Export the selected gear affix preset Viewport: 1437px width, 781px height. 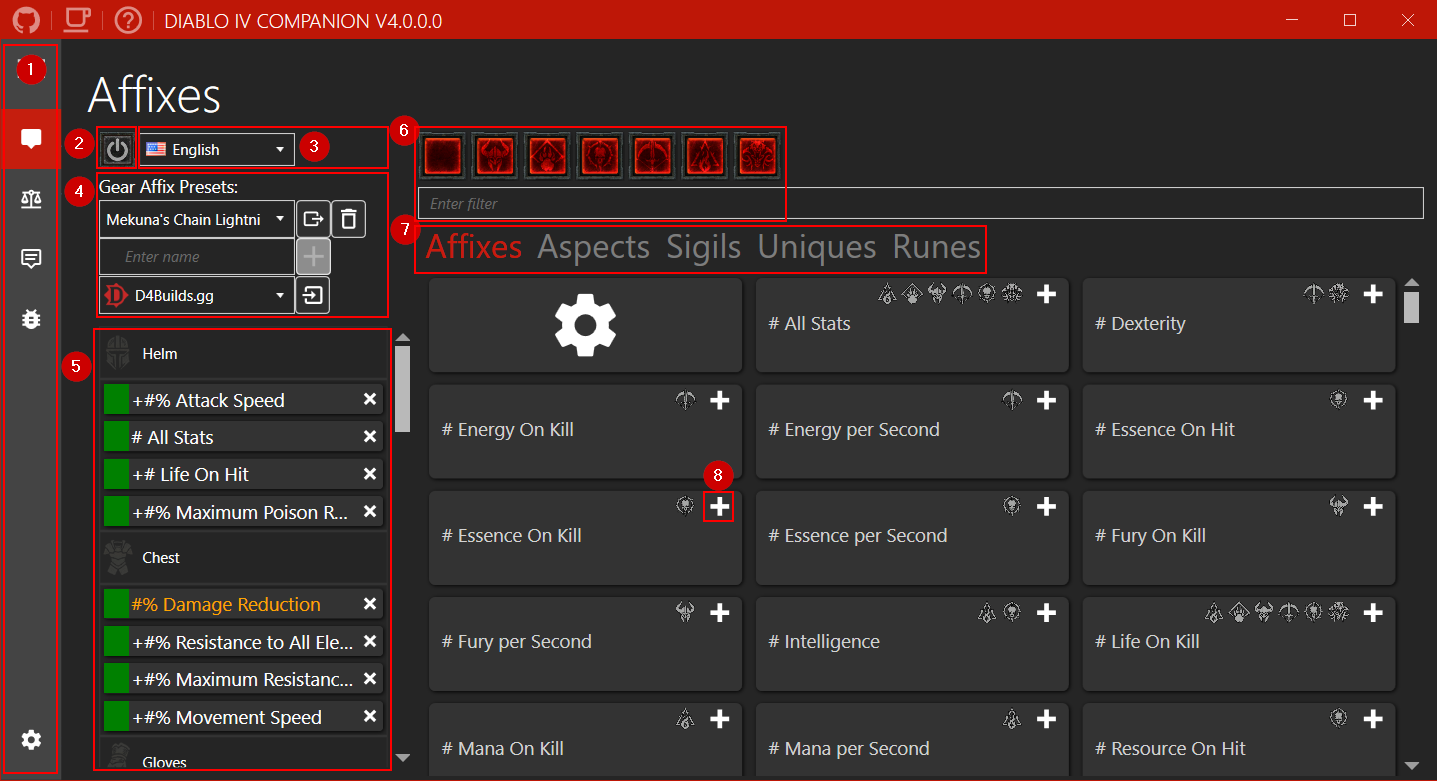point(314,219)
